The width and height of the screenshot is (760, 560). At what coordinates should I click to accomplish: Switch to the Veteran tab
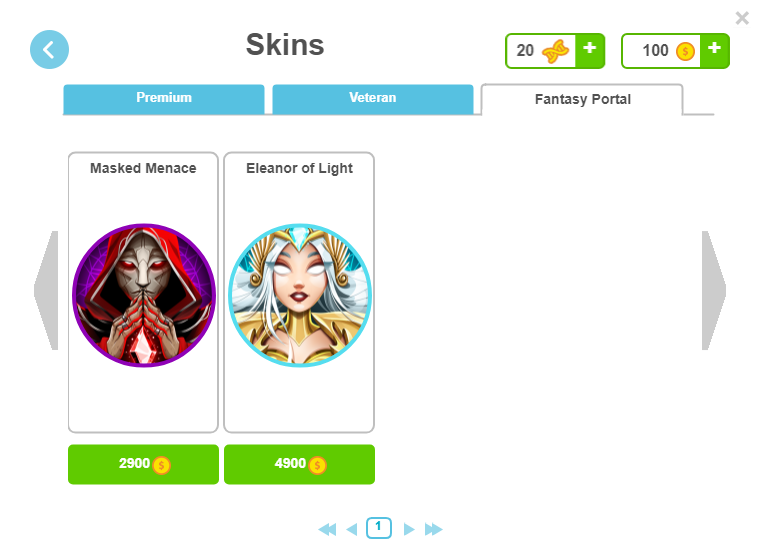pyautogui.click(x=373, y=99)
